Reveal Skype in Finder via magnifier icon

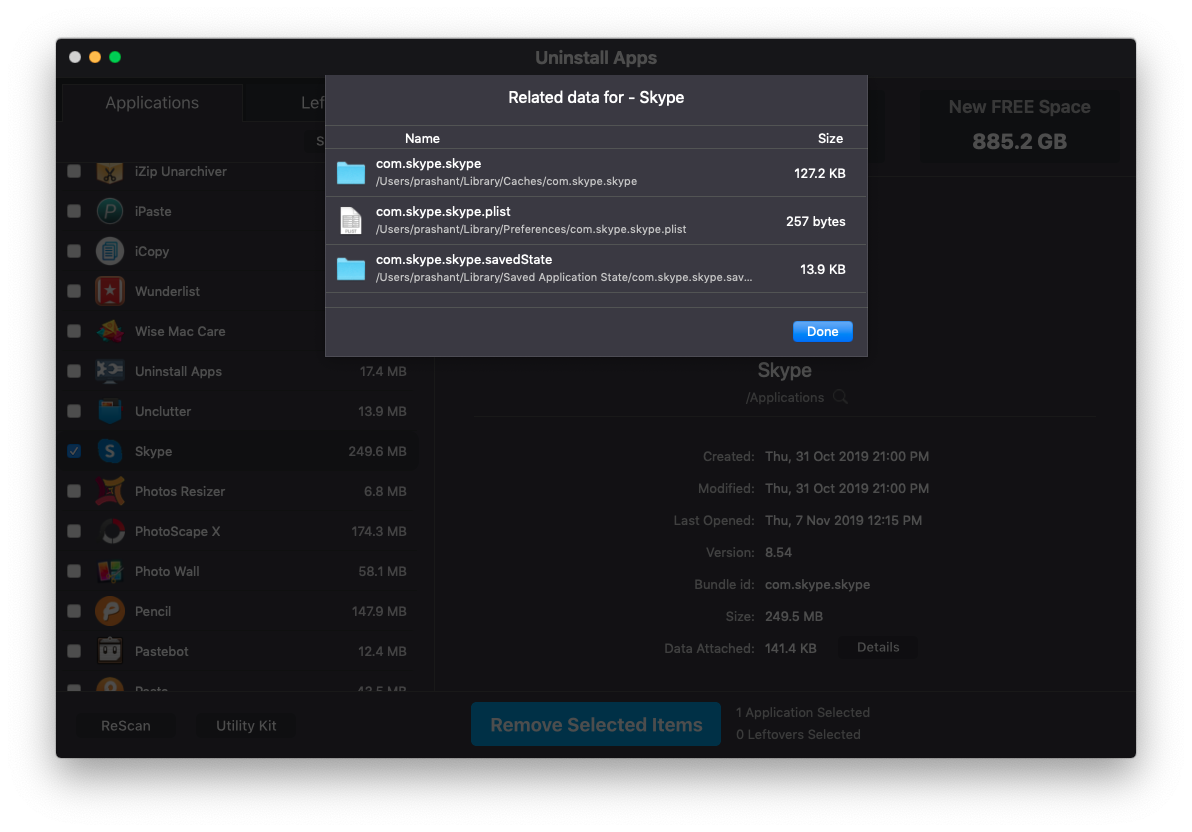pos(840,397)
